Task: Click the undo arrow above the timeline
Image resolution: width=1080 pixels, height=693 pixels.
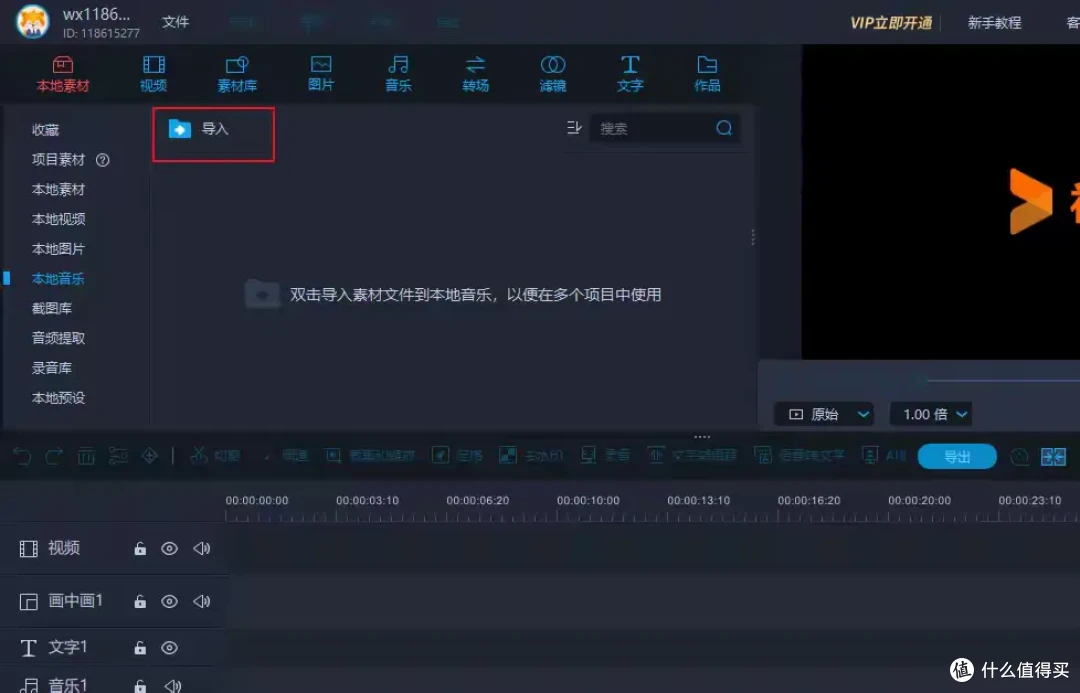Action: point(22,455)
